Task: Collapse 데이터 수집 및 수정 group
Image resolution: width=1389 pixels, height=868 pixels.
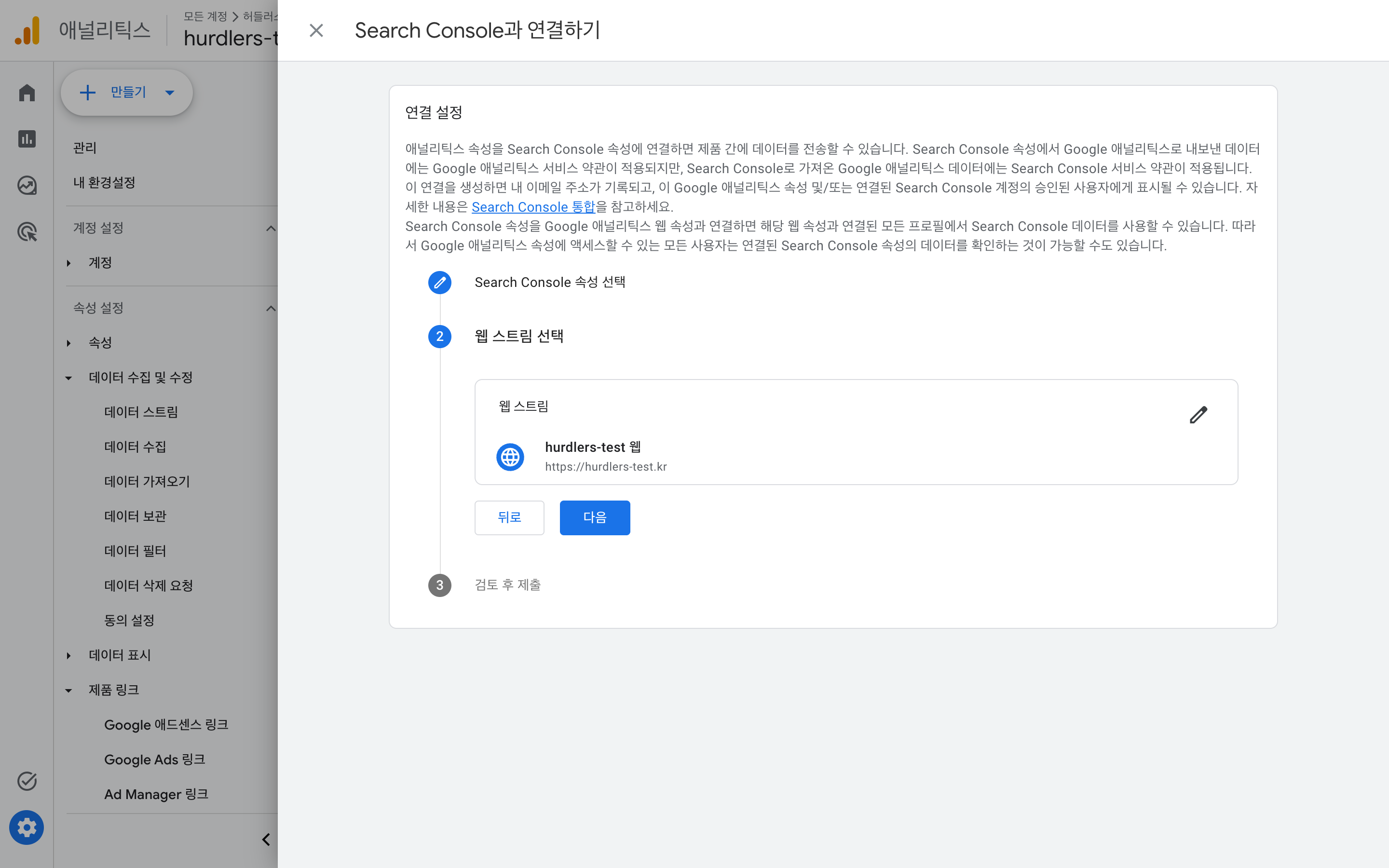Action: click(x=68, y=378)
